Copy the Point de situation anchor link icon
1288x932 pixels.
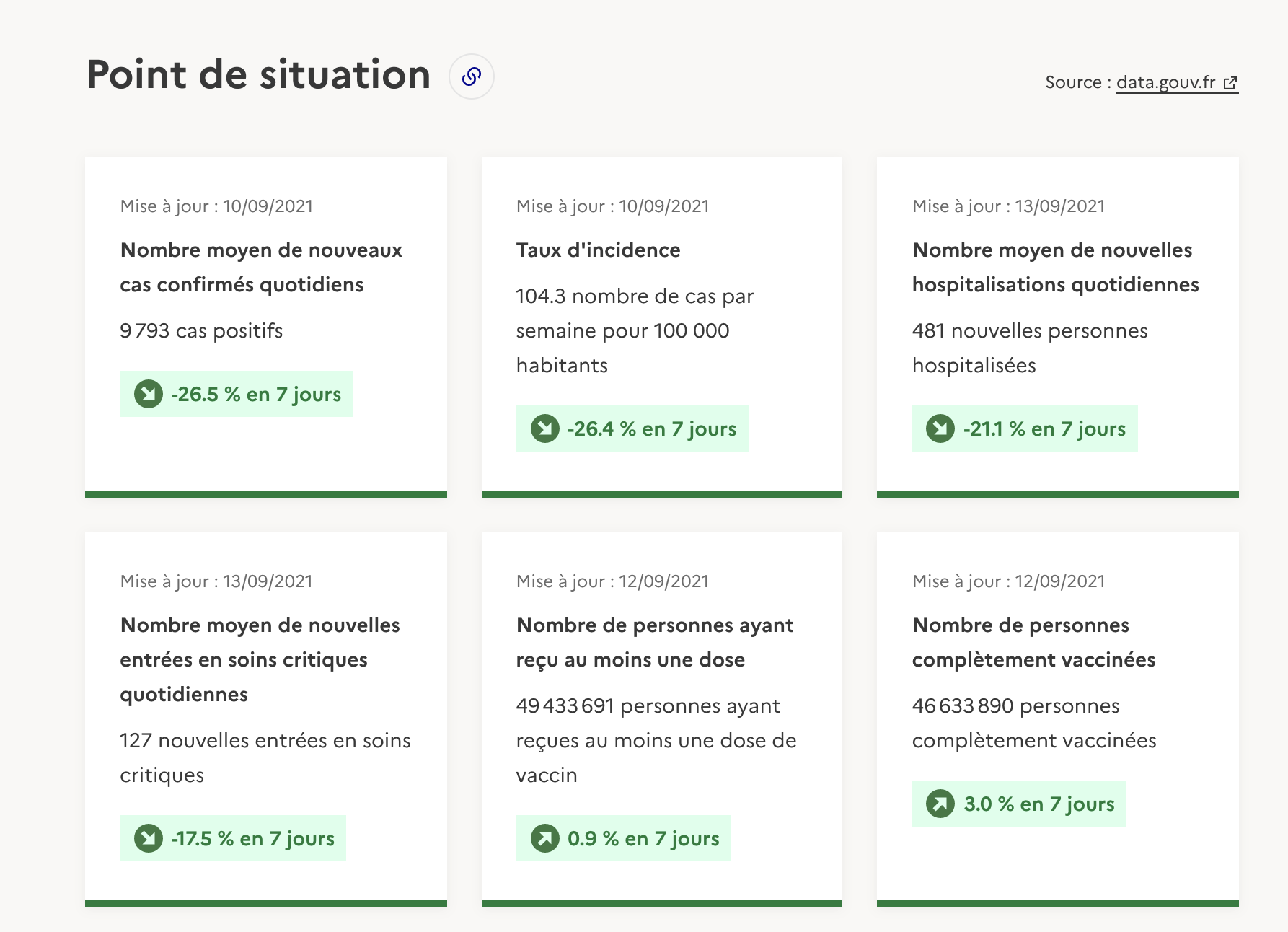point(472,76)
